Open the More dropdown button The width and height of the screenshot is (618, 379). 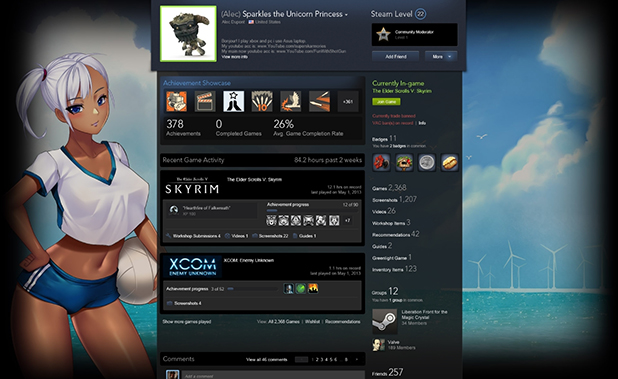(x=441, y=57)
